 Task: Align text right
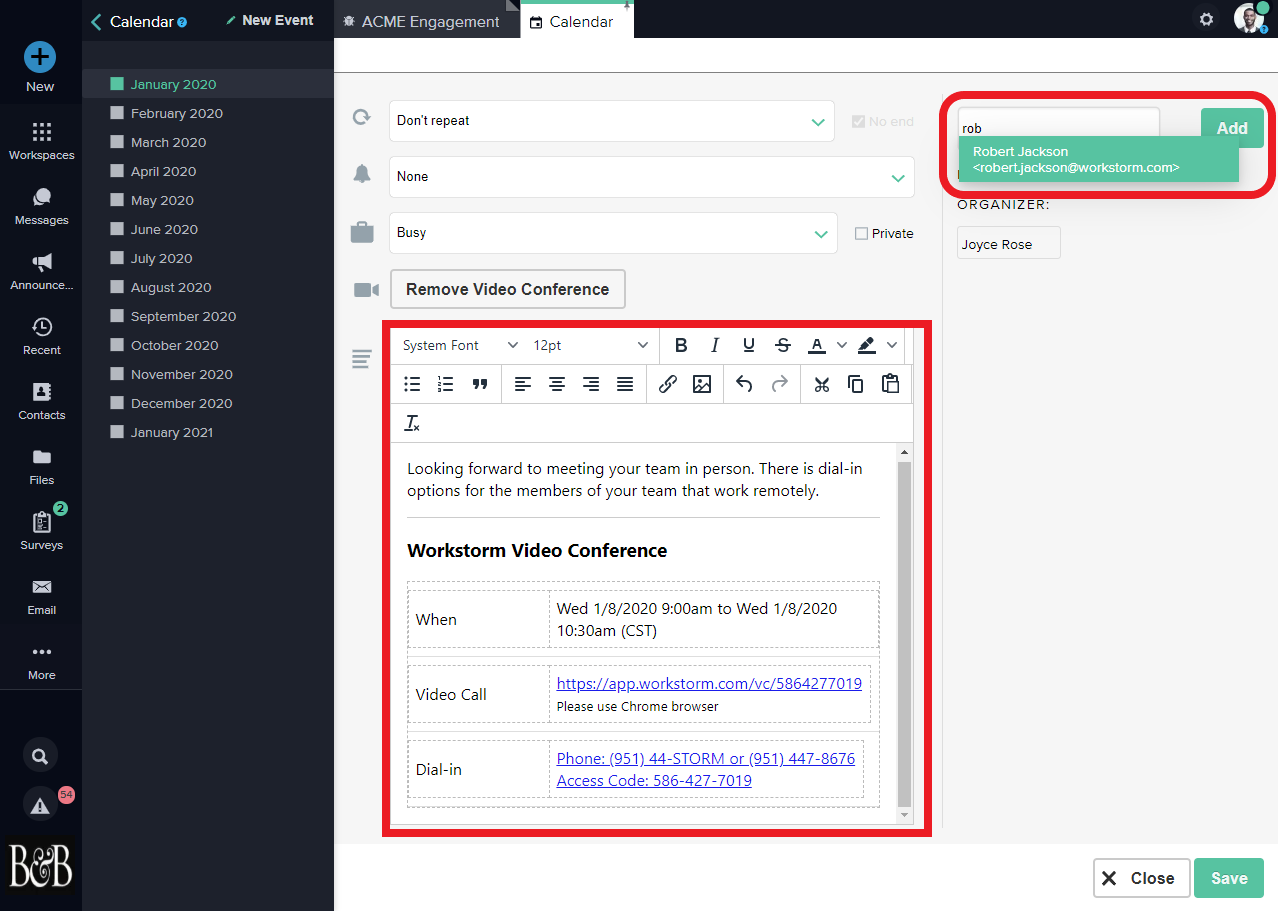591,384
